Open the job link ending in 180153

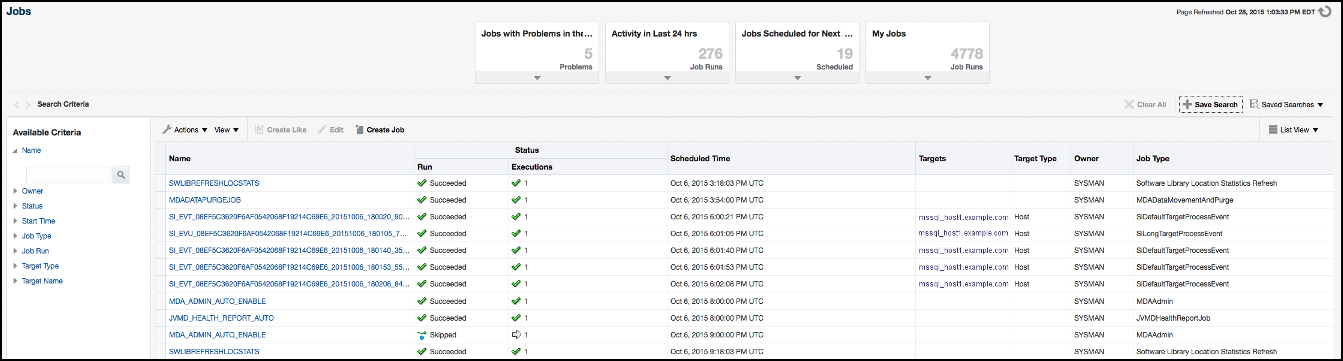coord(288,267)
